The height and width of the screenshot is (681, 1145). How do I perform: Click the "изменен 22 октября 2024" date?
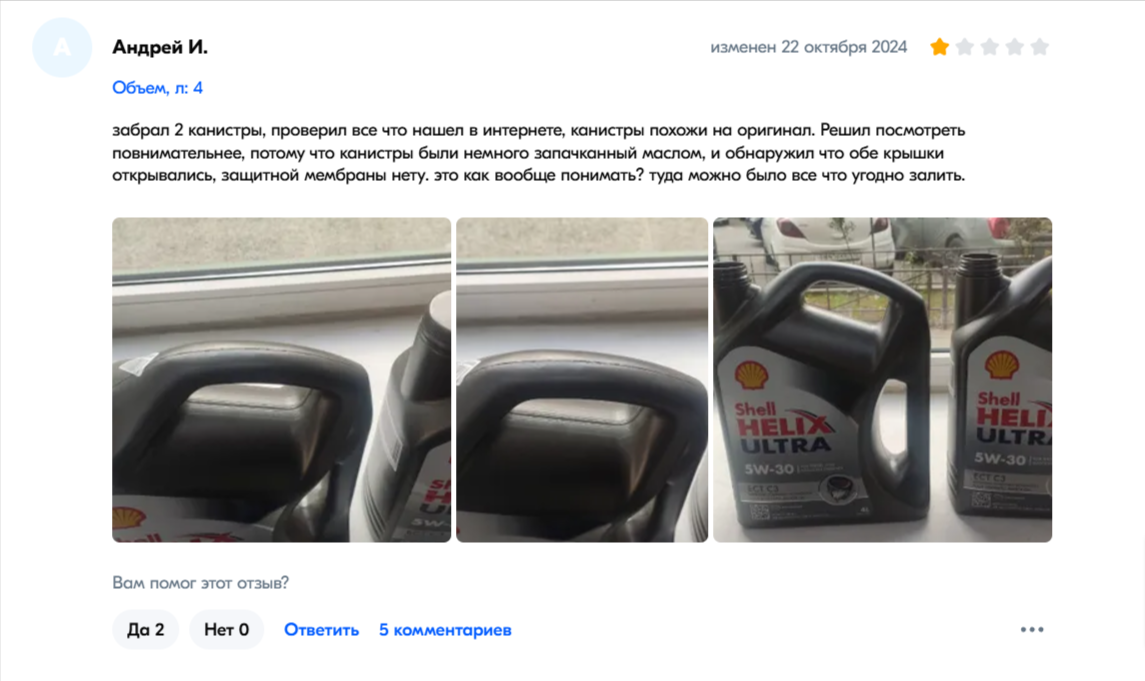[808, 47]
